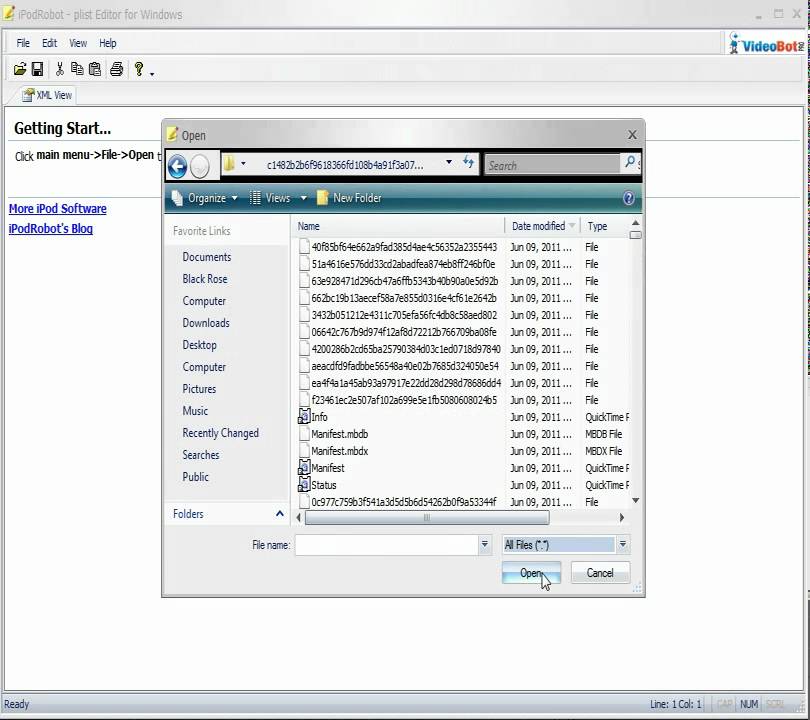Select Desktop in Favorite Links
The height and width of the screenshot is (720, 810).
[199, 345]
